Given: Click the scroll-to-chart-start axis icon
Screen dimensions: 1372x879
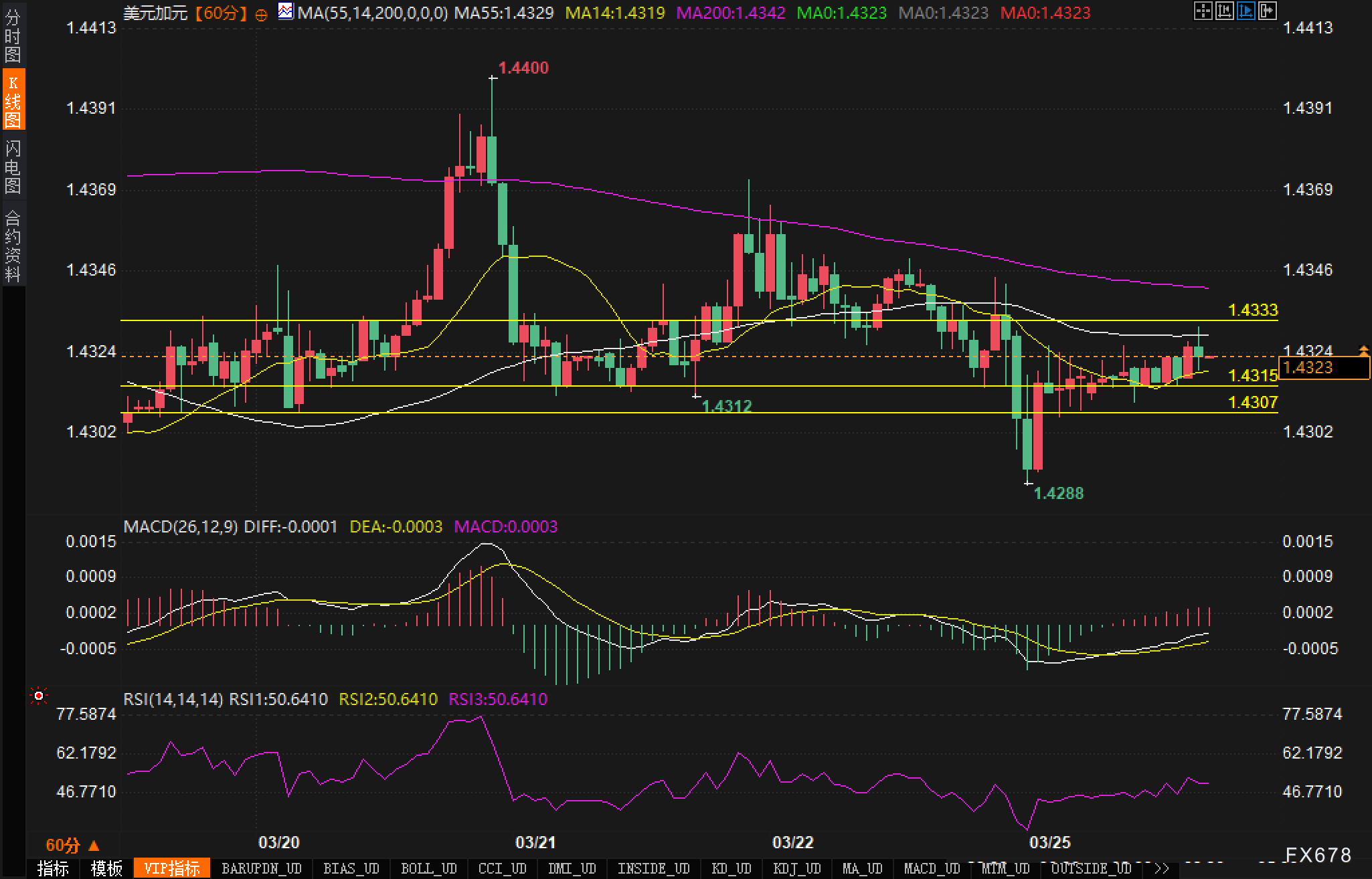Looking at the screenshot, I should tap(1224, 11).
